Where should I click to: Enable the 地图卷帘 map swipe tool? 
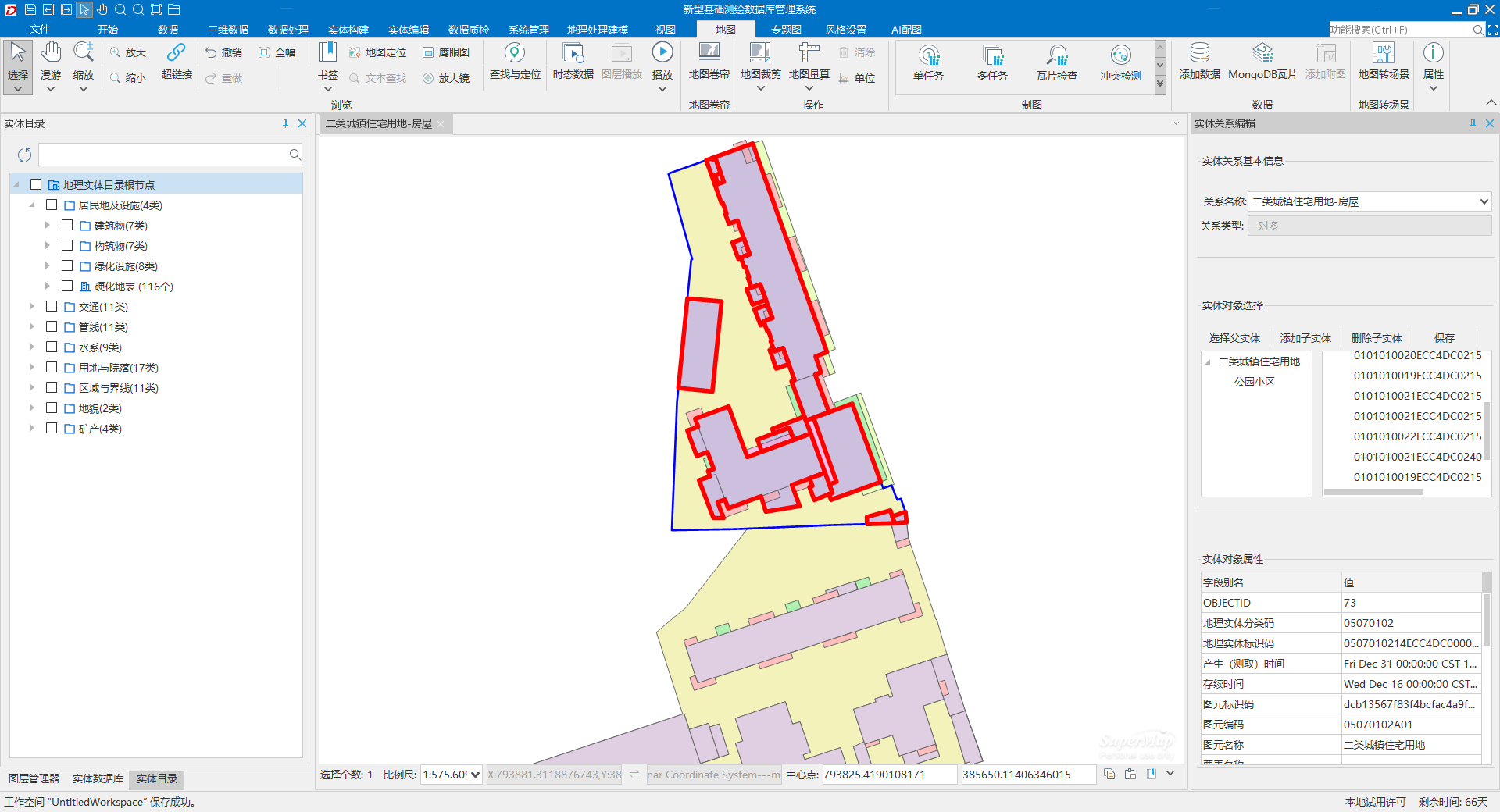click(709, 61)
